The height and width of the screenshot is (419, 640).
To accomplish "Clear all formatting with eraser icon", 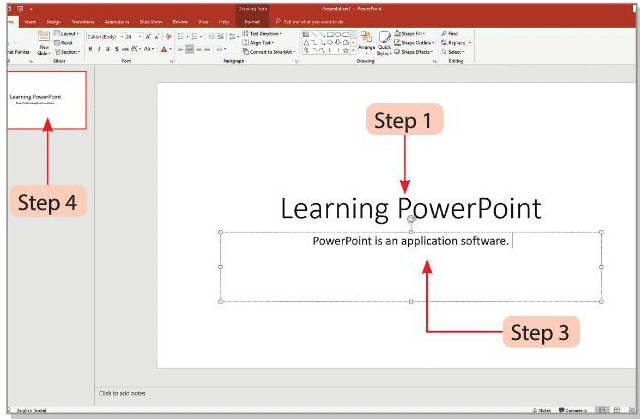I will click(x=168, y=37).
